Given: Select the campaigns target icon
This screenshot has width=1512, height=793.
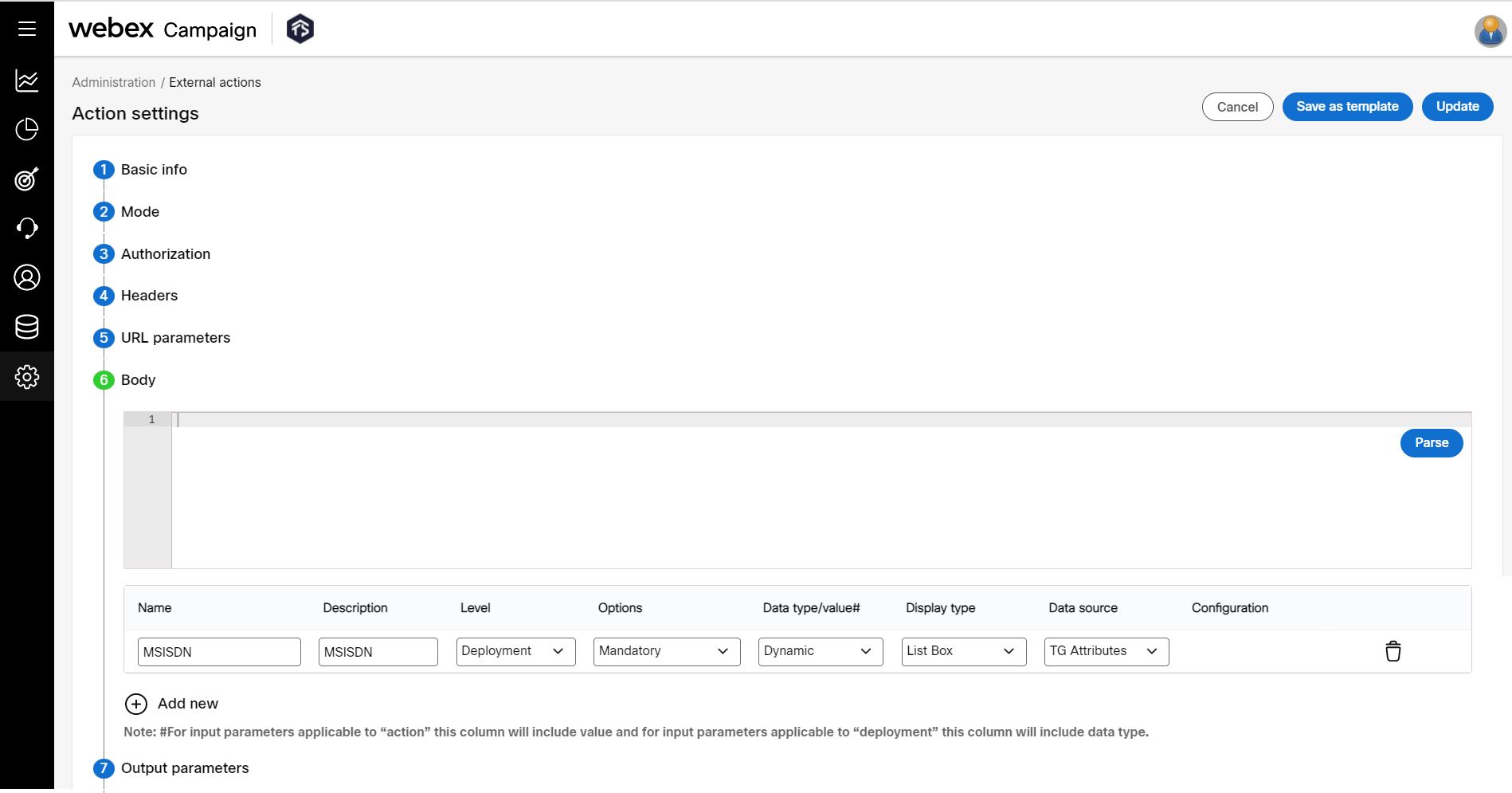Looking at the screenshot, I should tap(26, 179).
